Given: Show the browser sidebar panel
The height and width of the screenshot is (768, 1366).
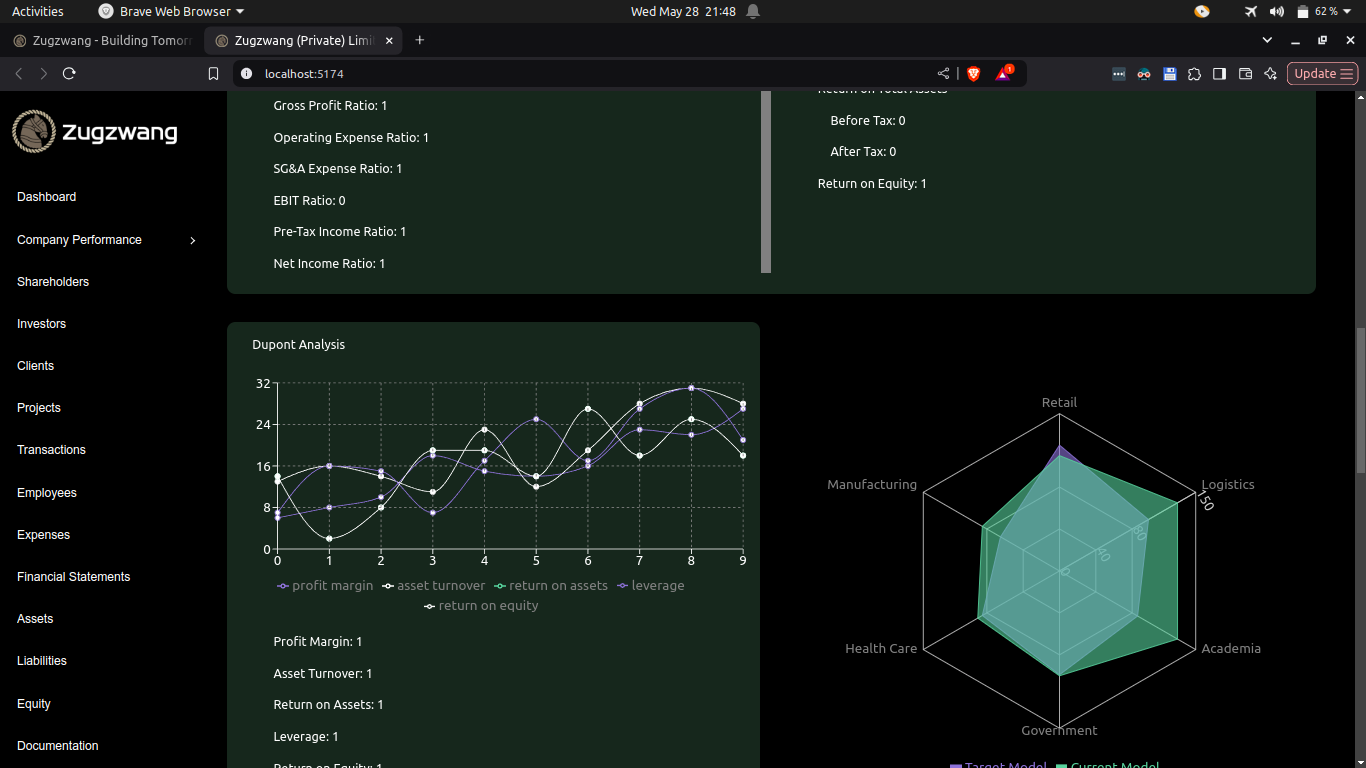Looking at the screenshot, I should coord(1219,73).
